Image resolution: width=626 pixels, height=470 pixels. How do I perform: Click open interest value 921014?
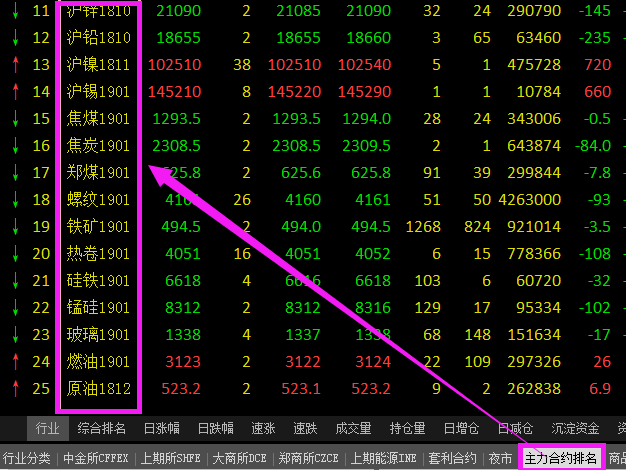pos(534,226)
